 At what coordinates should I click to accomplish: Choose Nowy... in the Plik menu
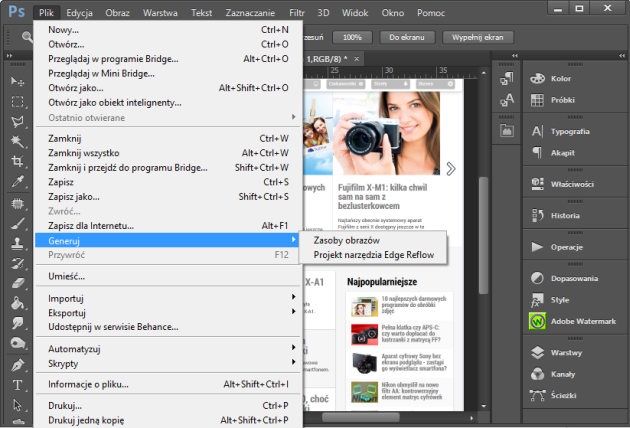tap(168, 30)
